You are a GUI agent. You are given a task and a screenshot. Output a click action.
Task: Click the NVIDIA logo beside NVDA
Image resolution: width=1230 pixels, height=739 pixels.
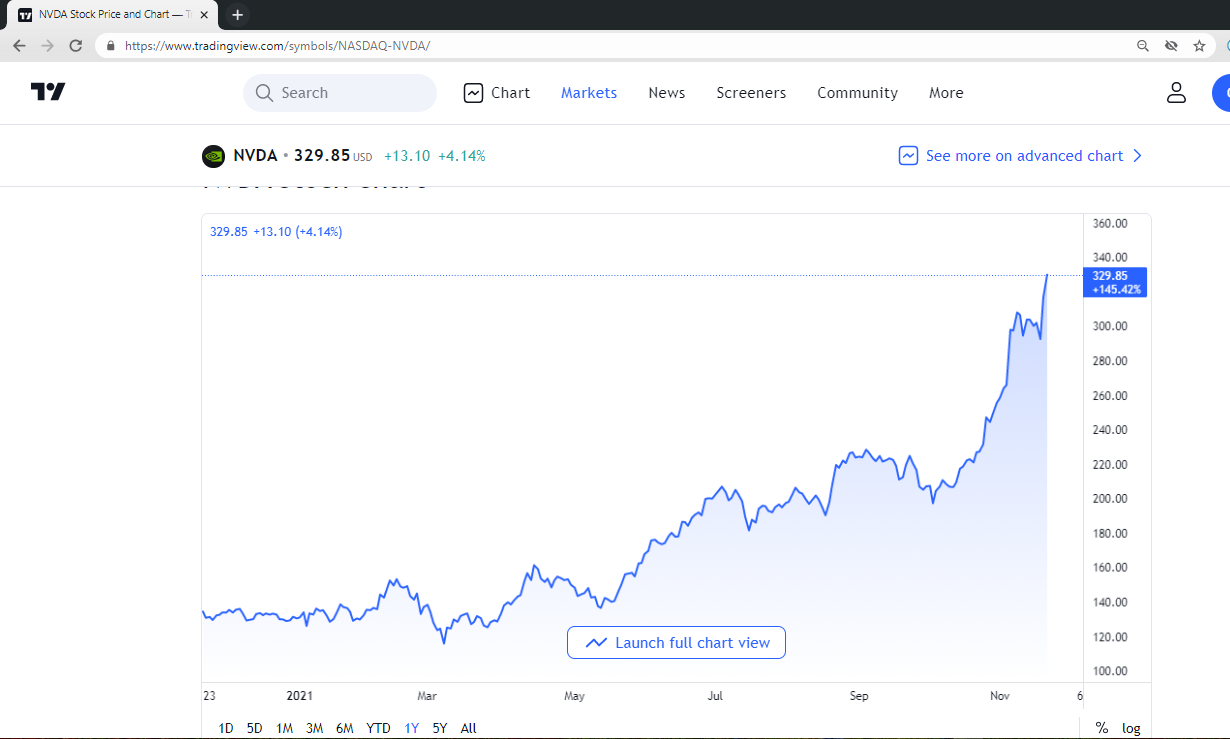[213, 156]
